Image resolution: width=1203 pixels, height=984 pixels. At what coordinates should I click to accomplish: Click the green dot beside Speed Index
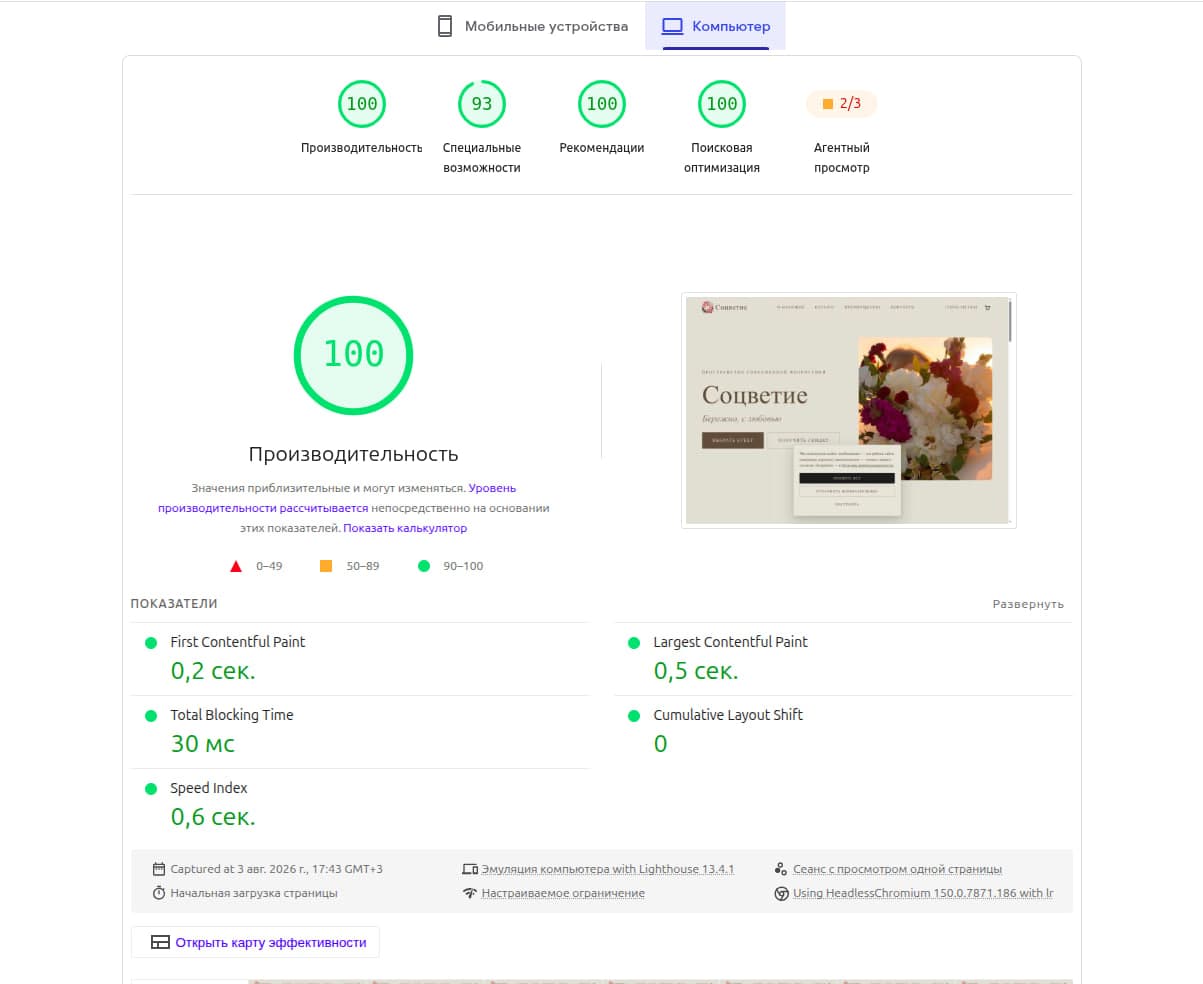[151, 789]
